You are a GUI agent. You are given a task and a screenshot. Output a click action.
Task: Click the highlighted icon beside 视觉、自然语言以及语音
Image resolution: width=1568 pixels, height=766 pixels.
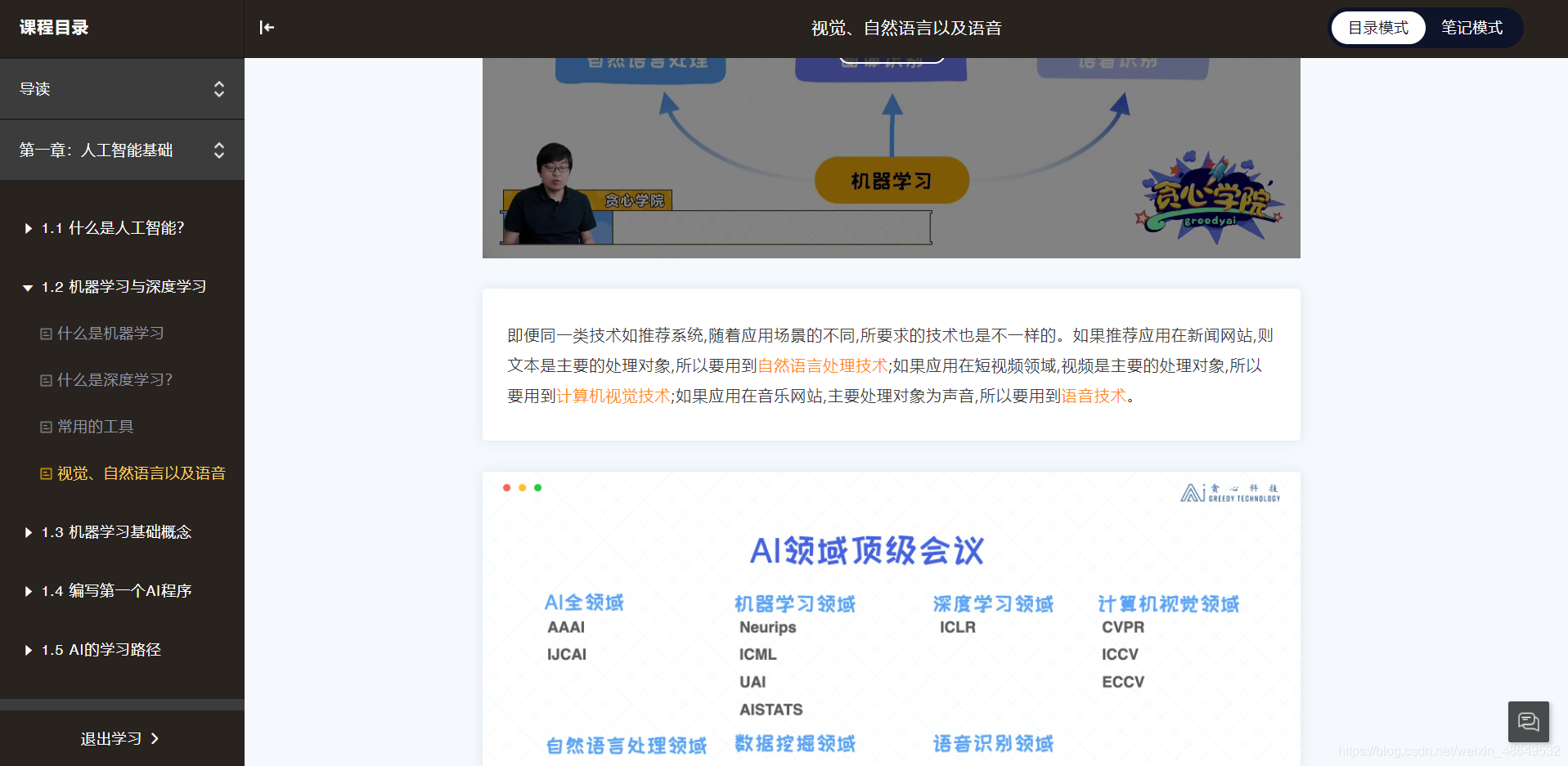45,473
